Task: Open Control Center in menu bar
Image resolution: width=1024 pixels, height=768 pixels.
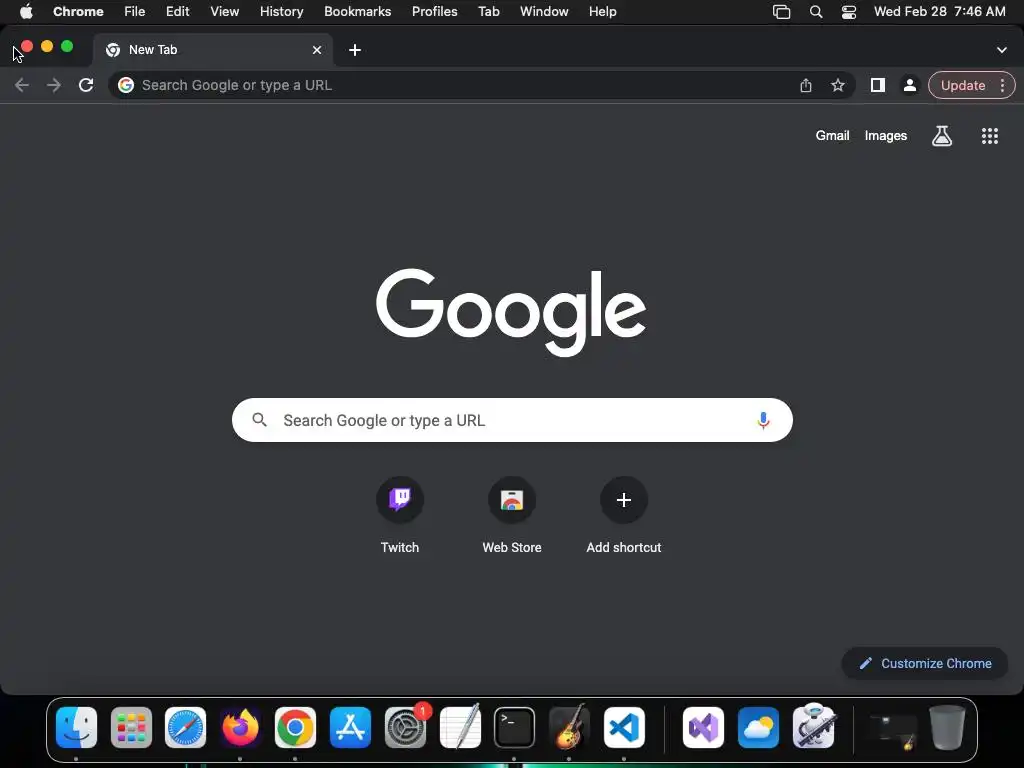Action: (848, 12)
